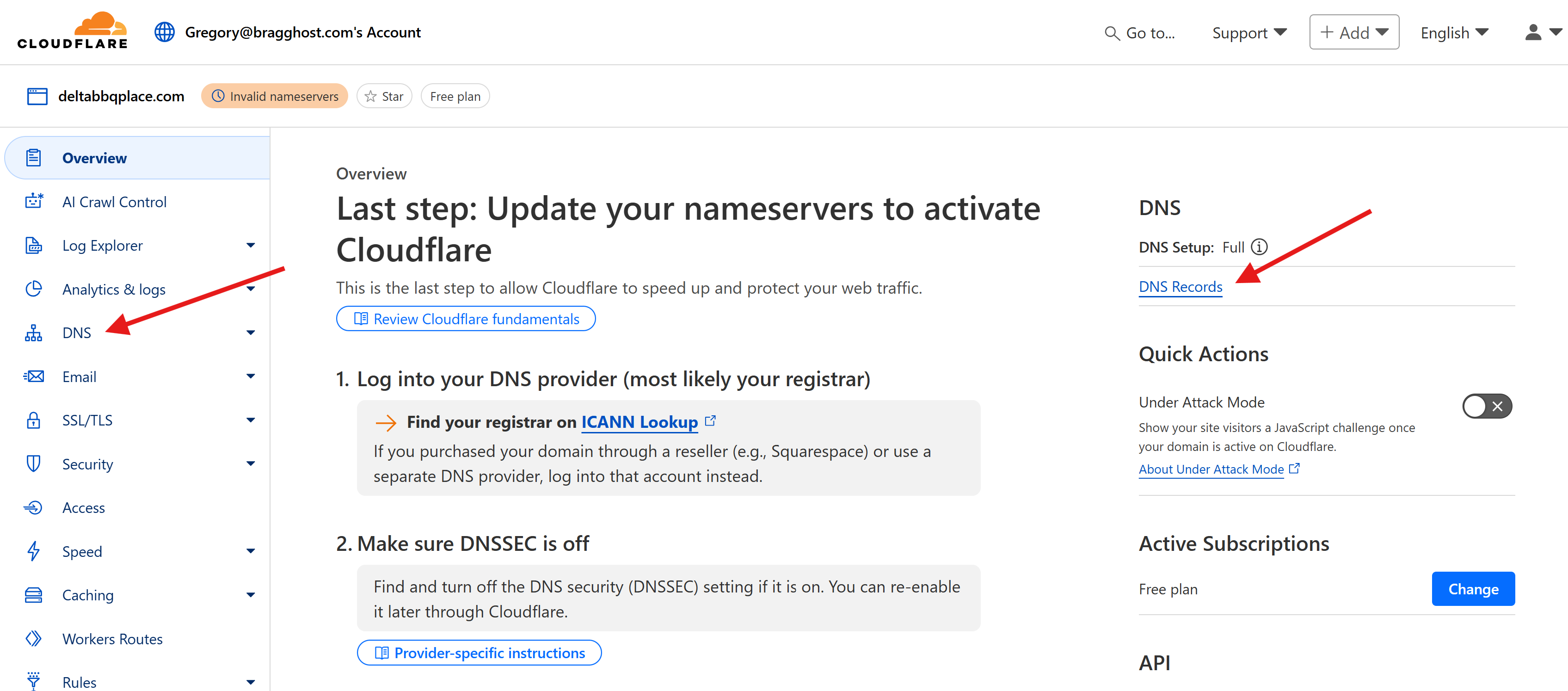1568x691 pixels.
Task: Click the Change plan button
Action: click(x=1472, y=589)
